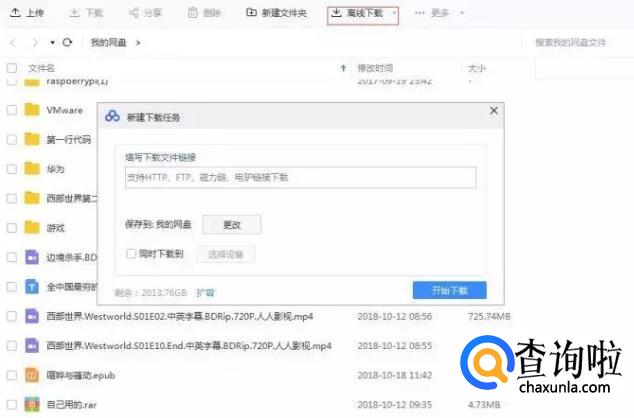Click the Westworld S01E10 video icon

pyautogui.click(x=32, y=346)
